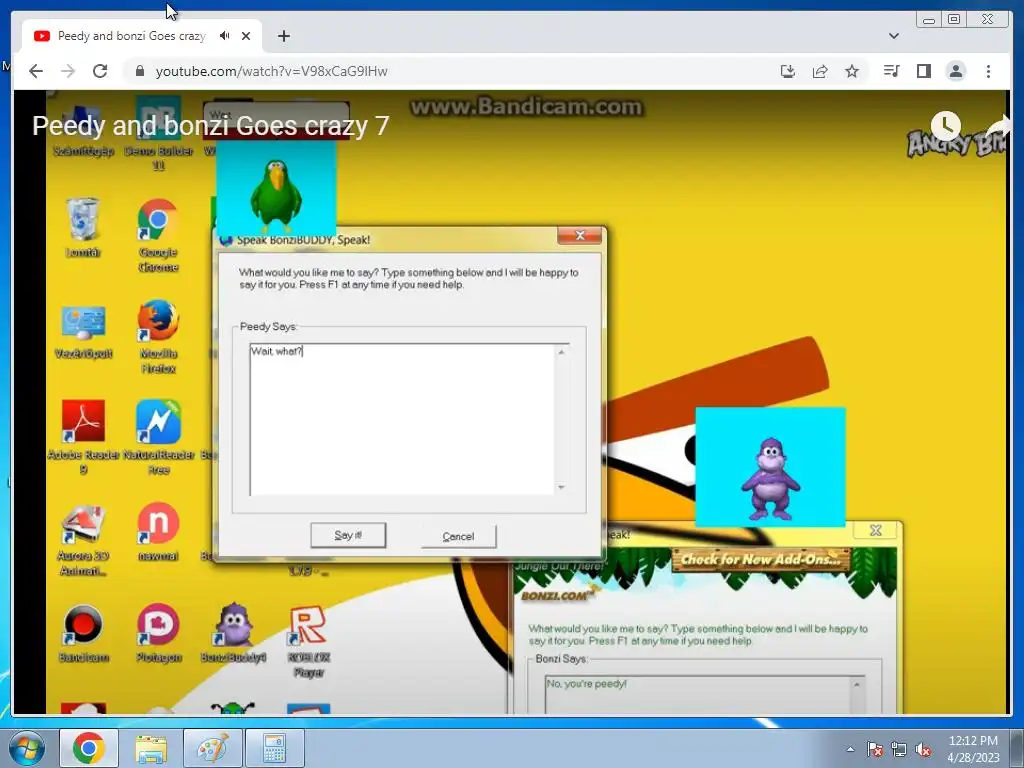This screenshot has width=1024, height=768.
Task: Open File Explorer from the taskbar
Action: (151, 748)
